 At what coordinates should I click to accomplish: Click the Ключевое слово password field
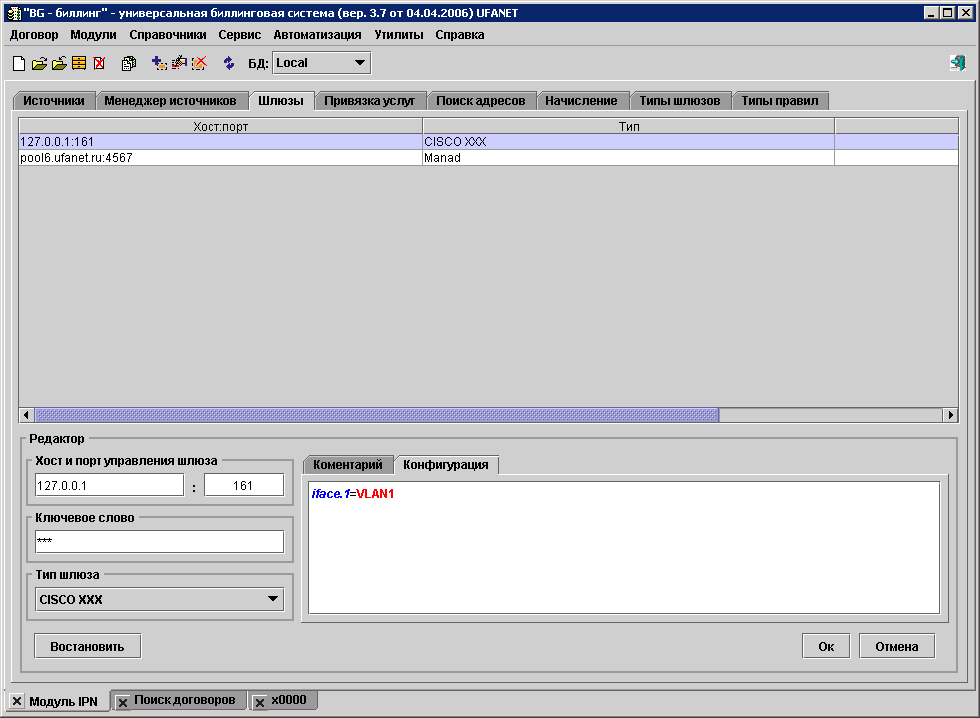tap(159, 541)
